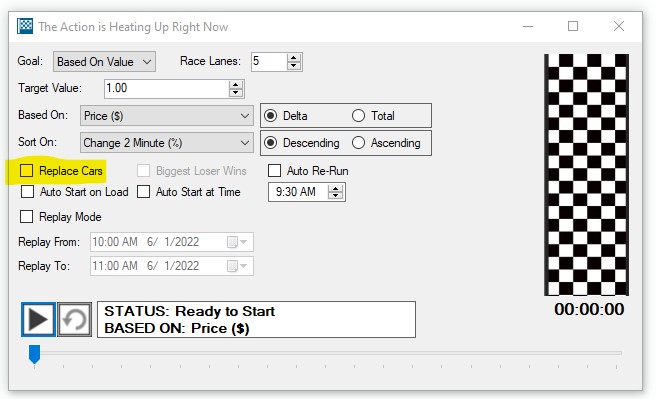The height and width of the screenshot is (399, 656).
Task: Increase the 9:30 AM start time spinner
Action: click(x=336, y=189)
